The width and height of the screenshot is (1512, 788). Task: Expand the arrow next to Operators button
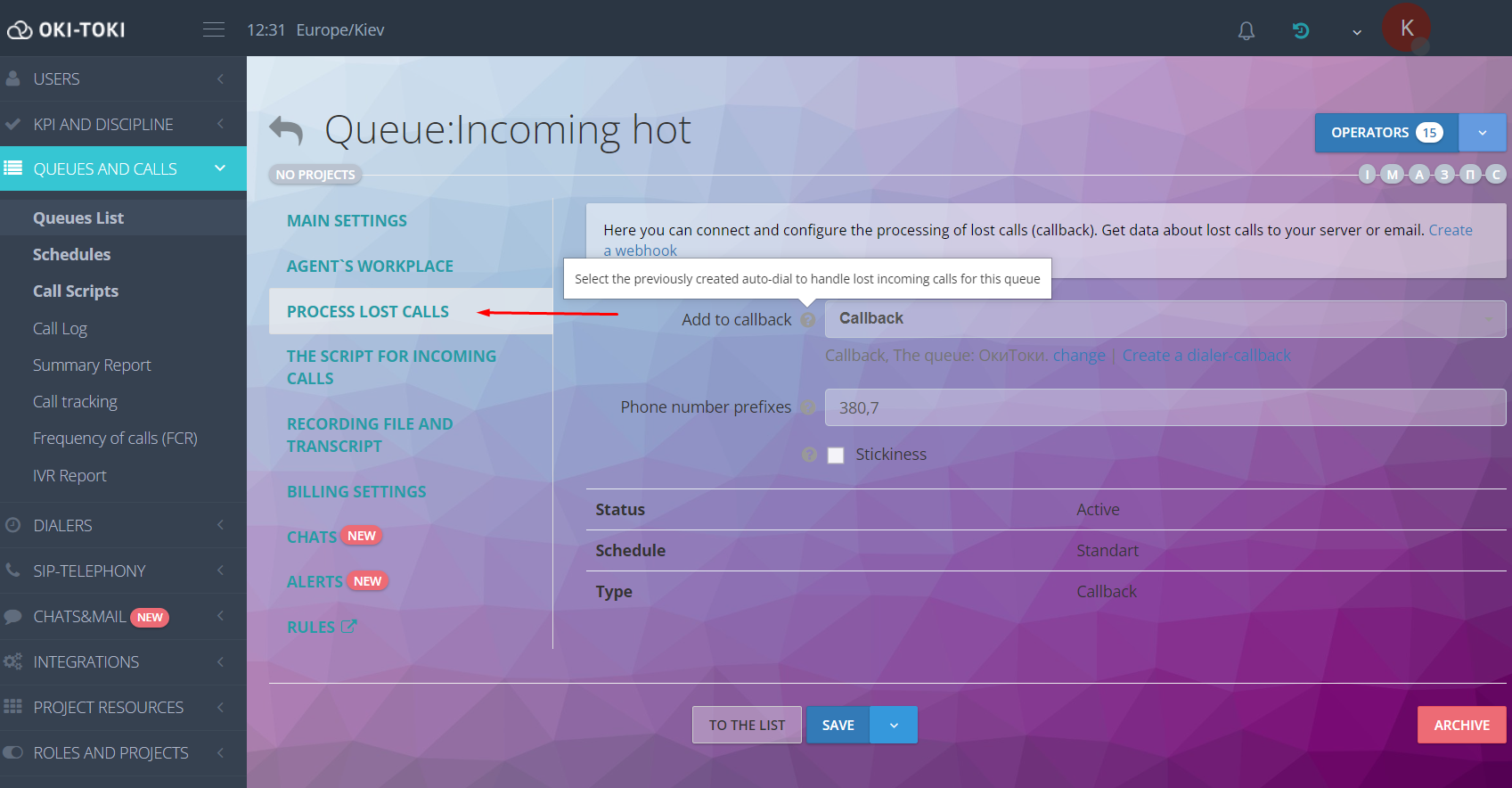click(x=1482, y=133)
